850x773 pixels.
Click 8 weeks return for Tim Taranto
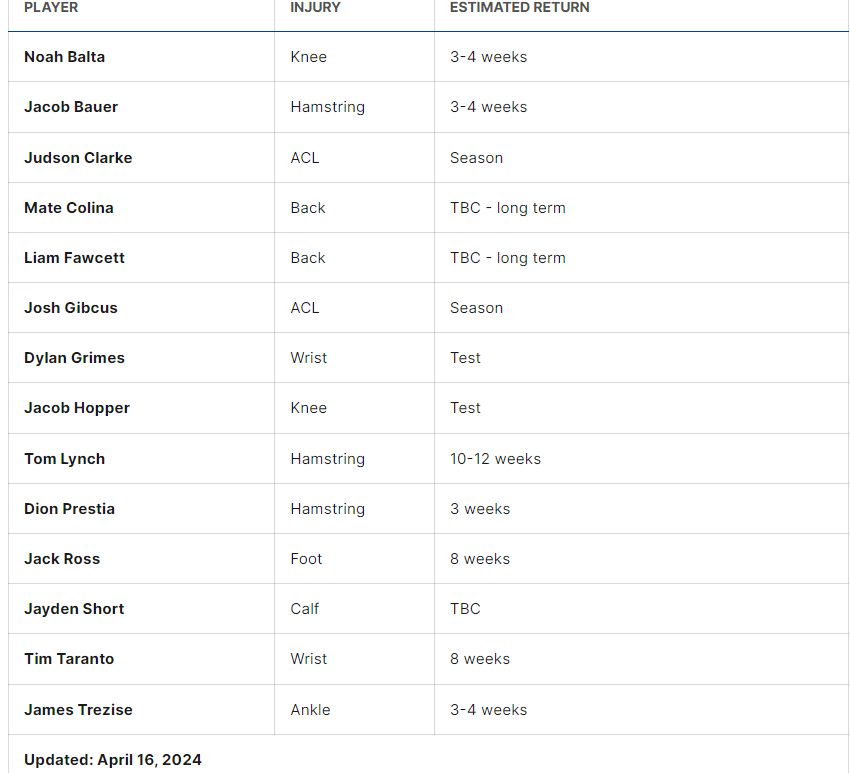[x=480, y=659]
